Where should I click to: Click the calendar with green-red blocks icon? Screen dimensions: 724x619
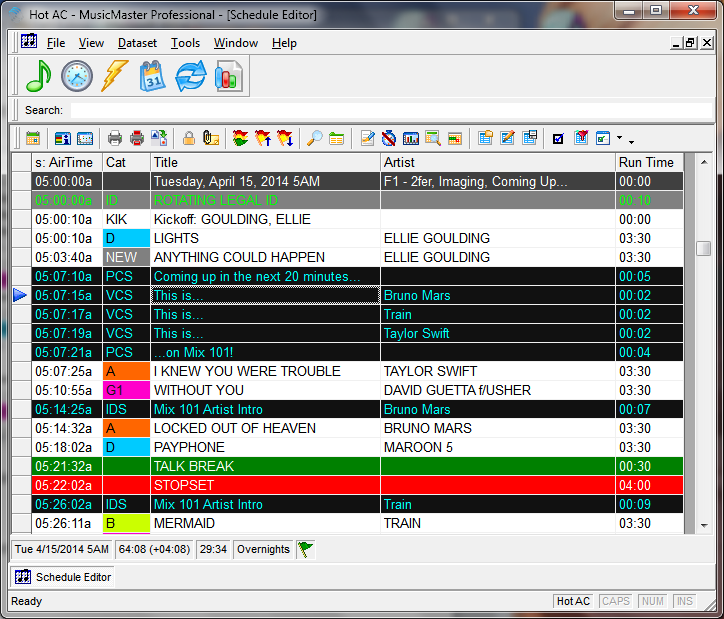pos(455,138)
